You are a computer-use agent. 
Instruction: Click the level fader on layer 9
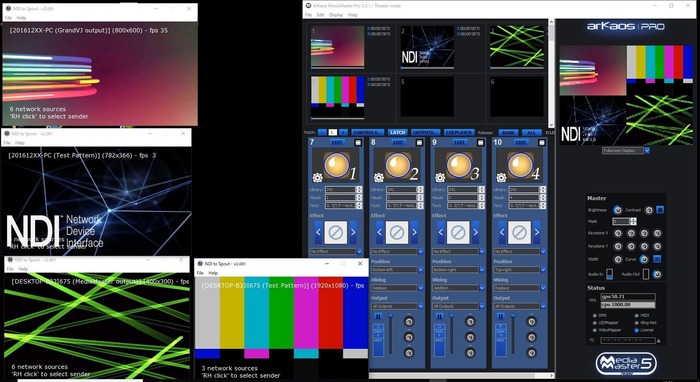[451, 334]
